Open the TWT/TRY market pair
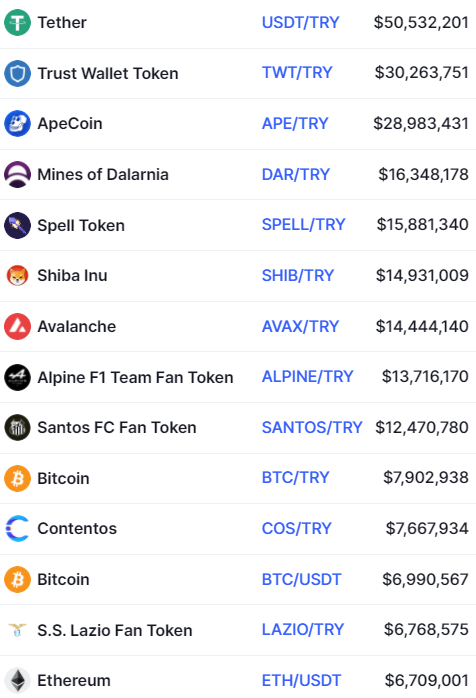This screenshot has height=698, width=476. [297, 73]
